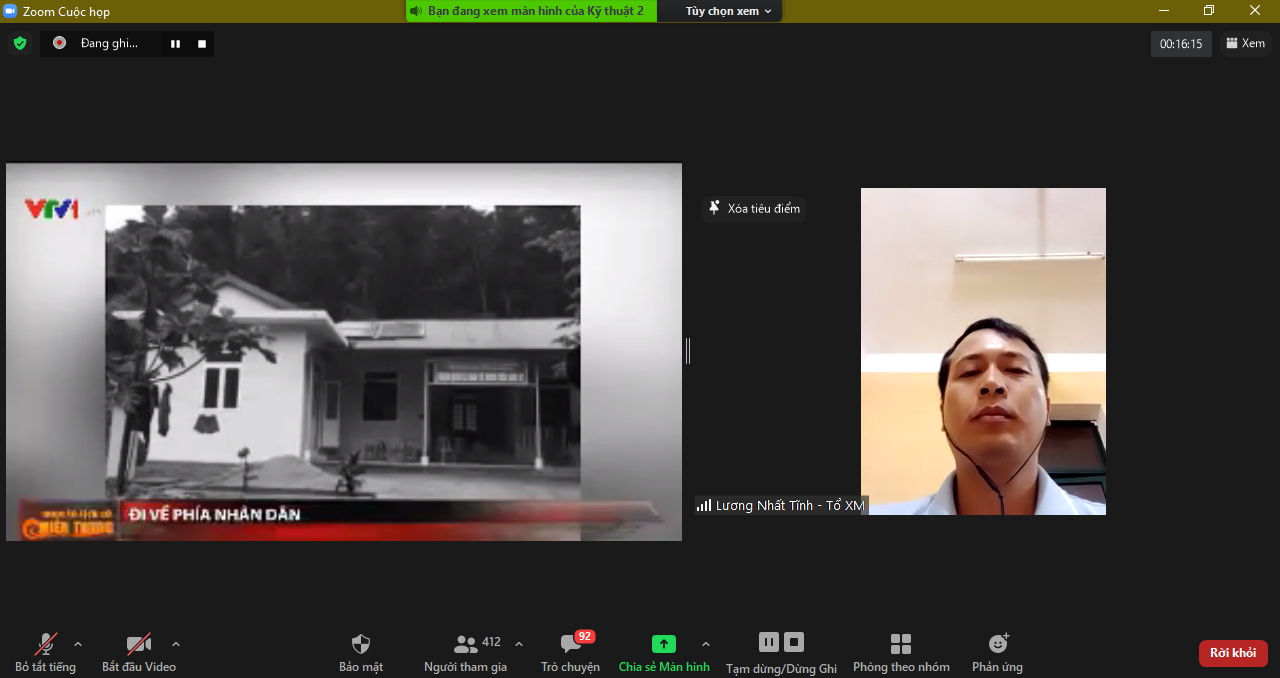Click the green screen-viewing banner
This screenshot has width=1280, height=678.
pos(531,11)
